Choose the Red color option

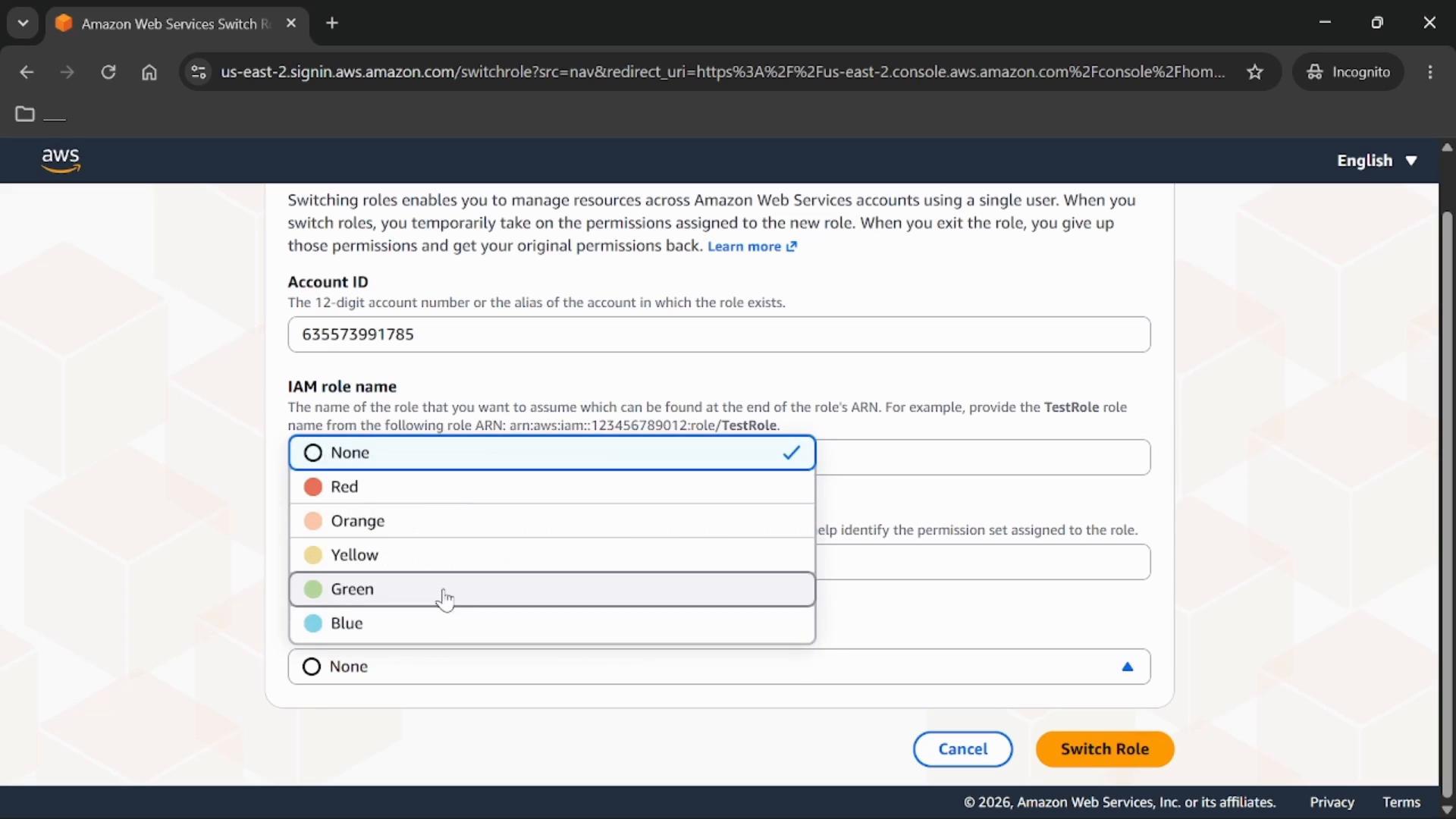(x=552, y=487)
